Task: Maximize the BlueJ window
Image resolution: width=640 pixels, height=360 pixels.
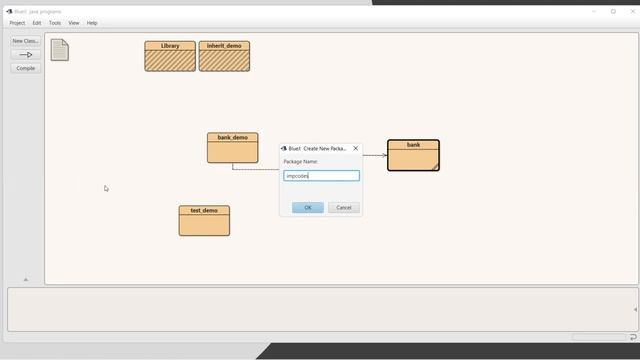Action: 613,11
